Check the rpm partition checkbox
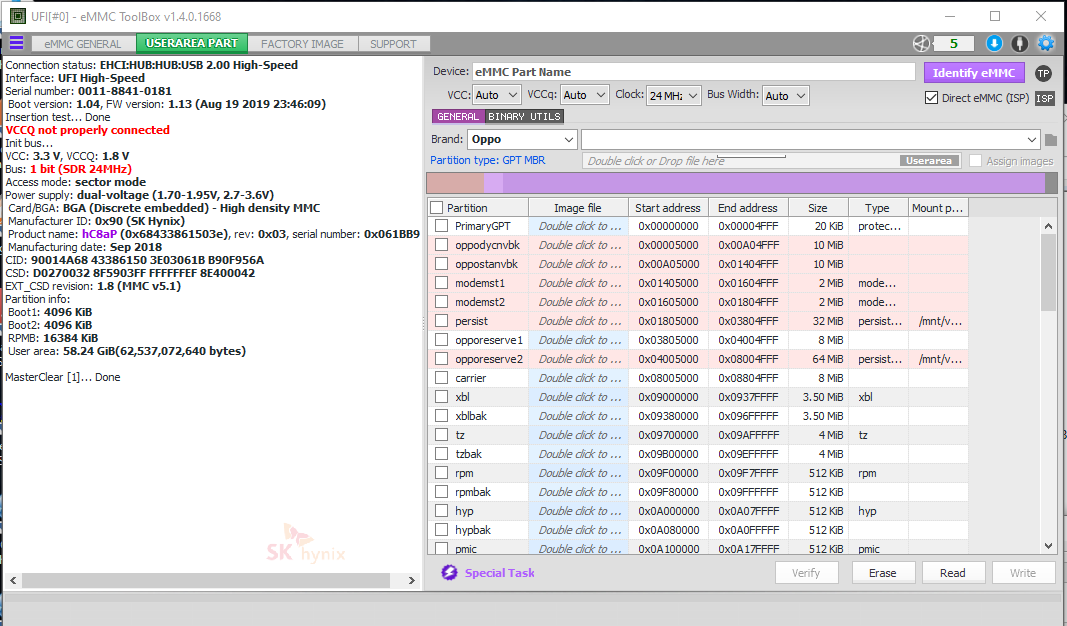The height and width of the screenshot is (626, 1067). tap(442, 473)
